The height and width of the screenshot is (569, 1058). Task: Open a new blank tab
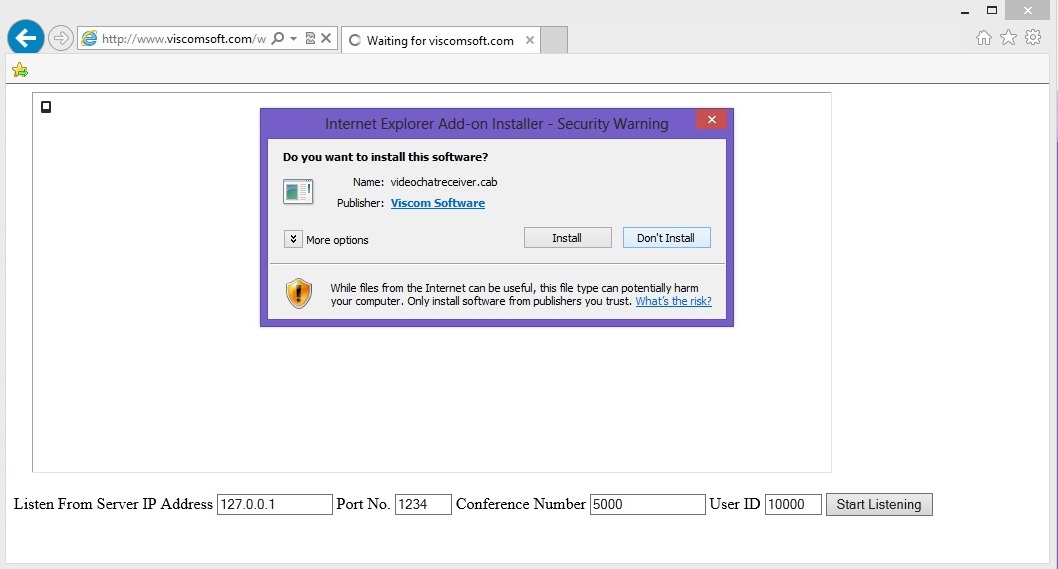553,40
